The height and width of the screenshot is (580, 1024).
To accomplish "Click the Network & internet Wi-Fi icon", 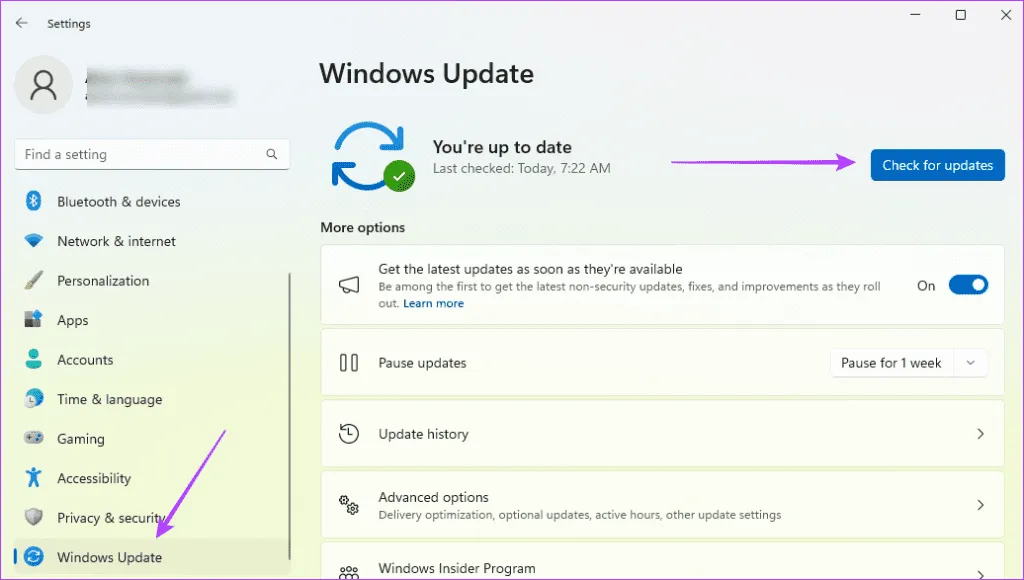I will pyautogui.click(x=34, y=241).
